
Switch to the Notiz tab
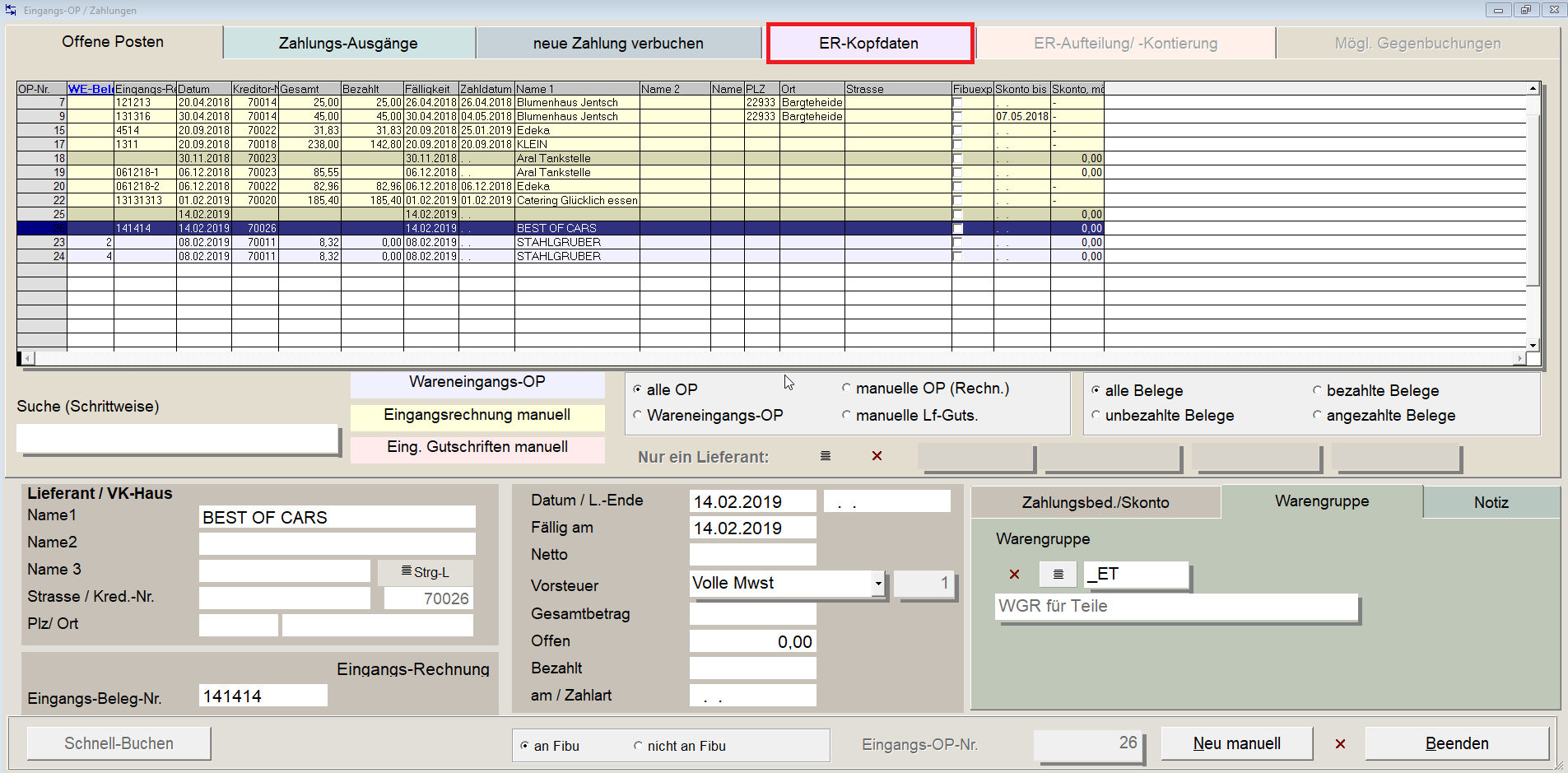click(x=1491, y=502)
